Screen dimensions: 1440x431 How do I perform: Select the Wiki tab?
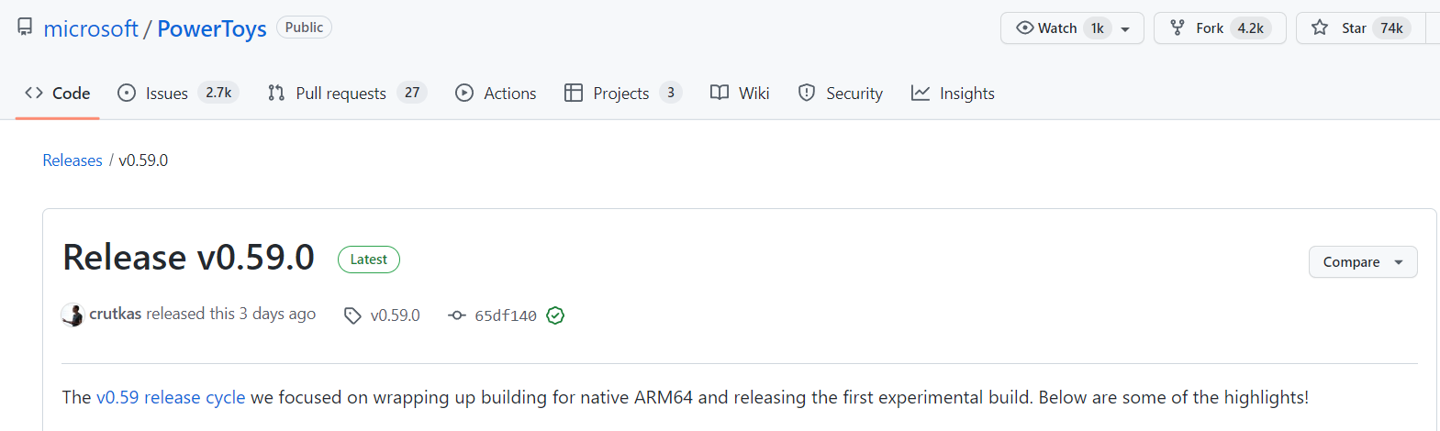coord(740,93)
